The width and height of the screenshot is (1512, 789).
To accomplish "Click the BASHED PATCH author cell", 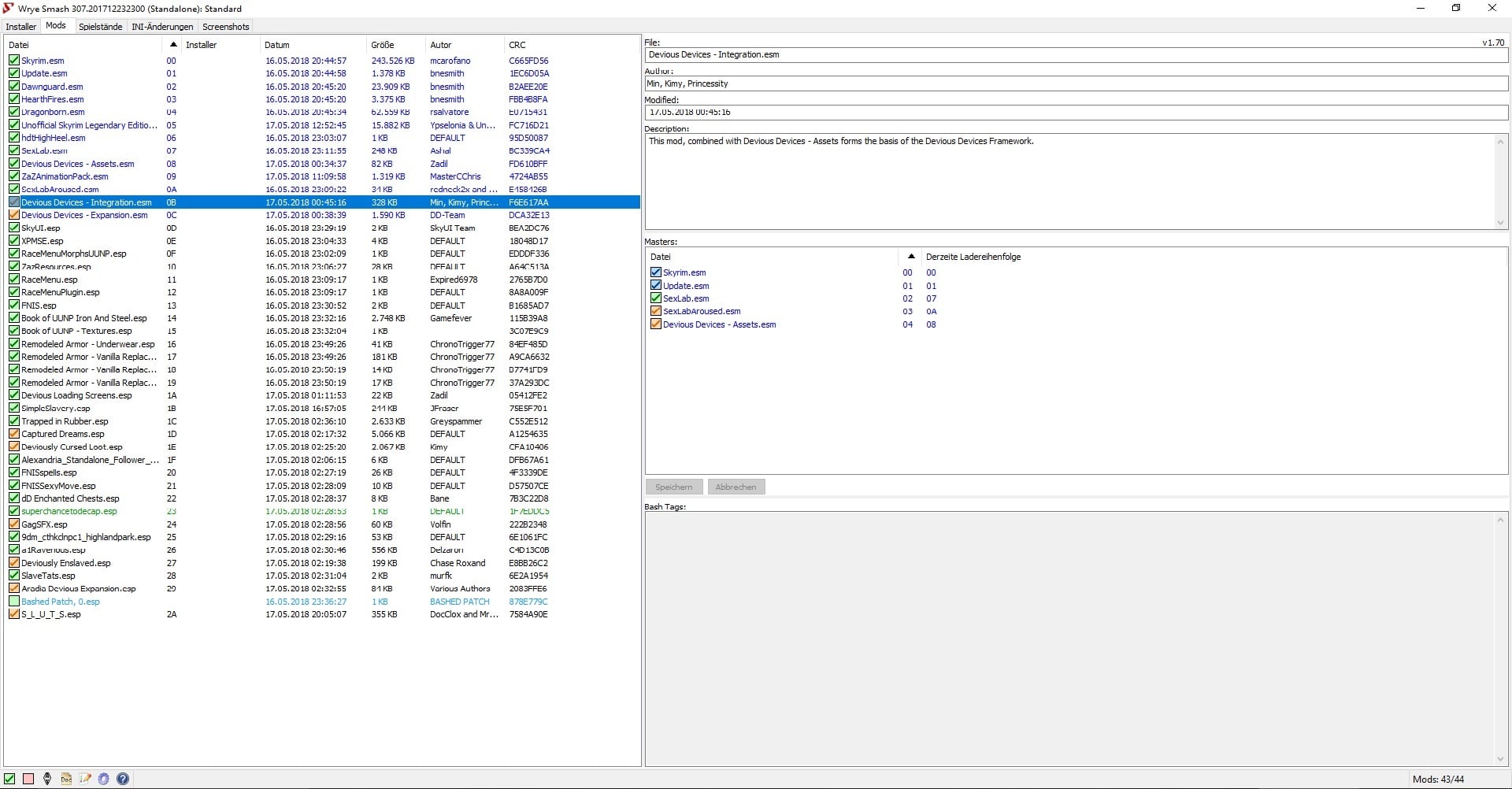I will coord(459,602).
